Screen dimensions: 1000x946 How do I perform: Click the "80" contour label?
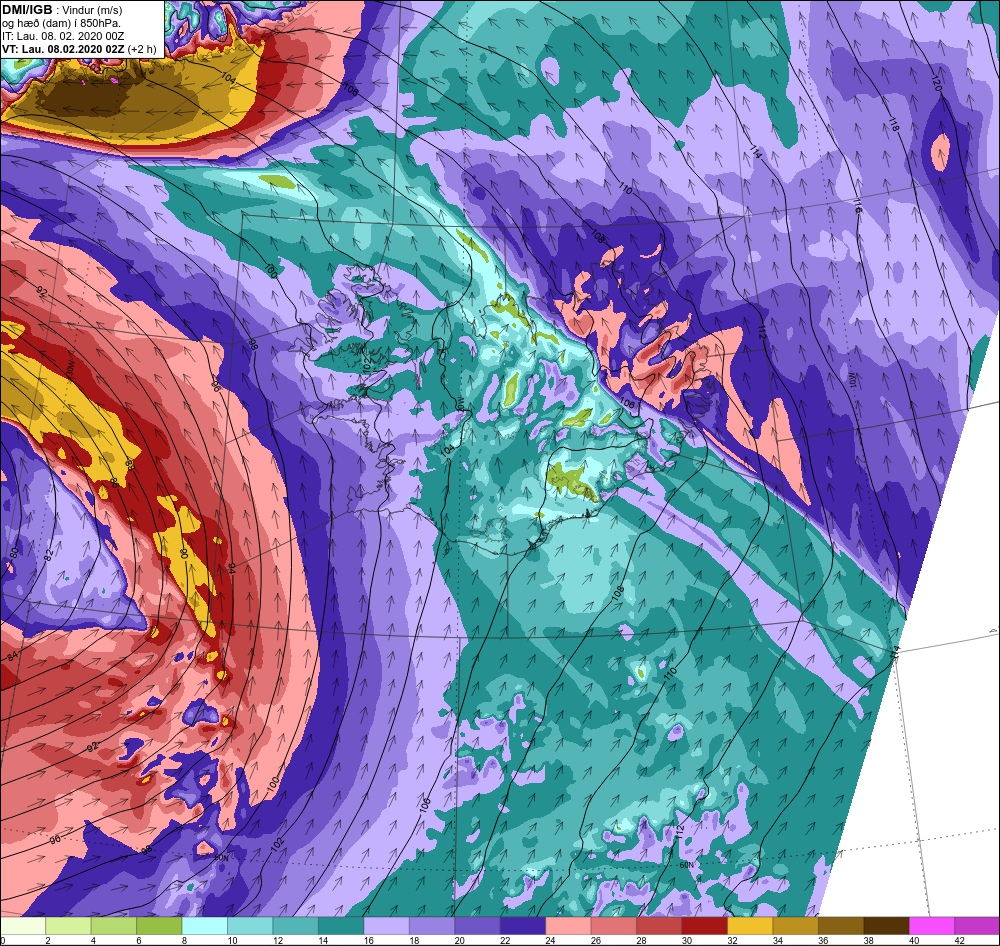(14, 552)
